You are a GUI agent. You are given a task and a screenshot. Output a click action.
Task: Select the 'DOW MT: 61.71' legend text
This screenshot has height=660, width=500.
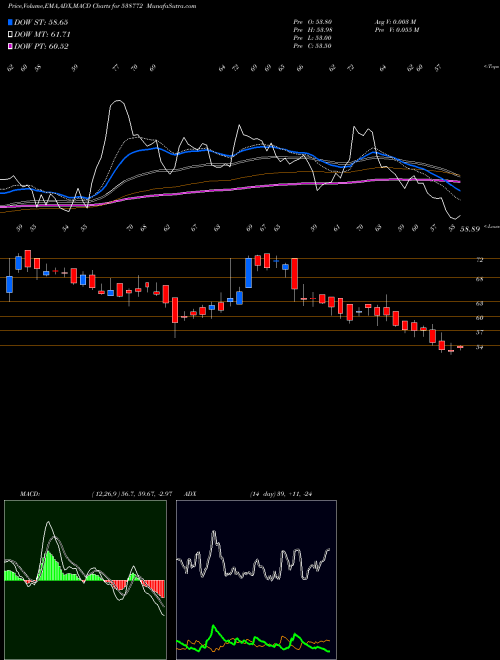point(42,34)
